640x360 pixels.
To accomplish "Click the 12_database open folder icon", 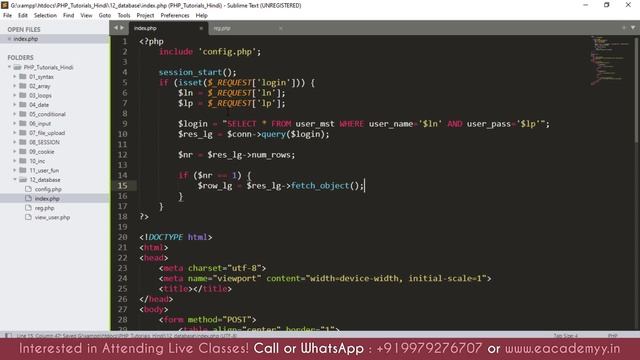I will click(23, 180).
